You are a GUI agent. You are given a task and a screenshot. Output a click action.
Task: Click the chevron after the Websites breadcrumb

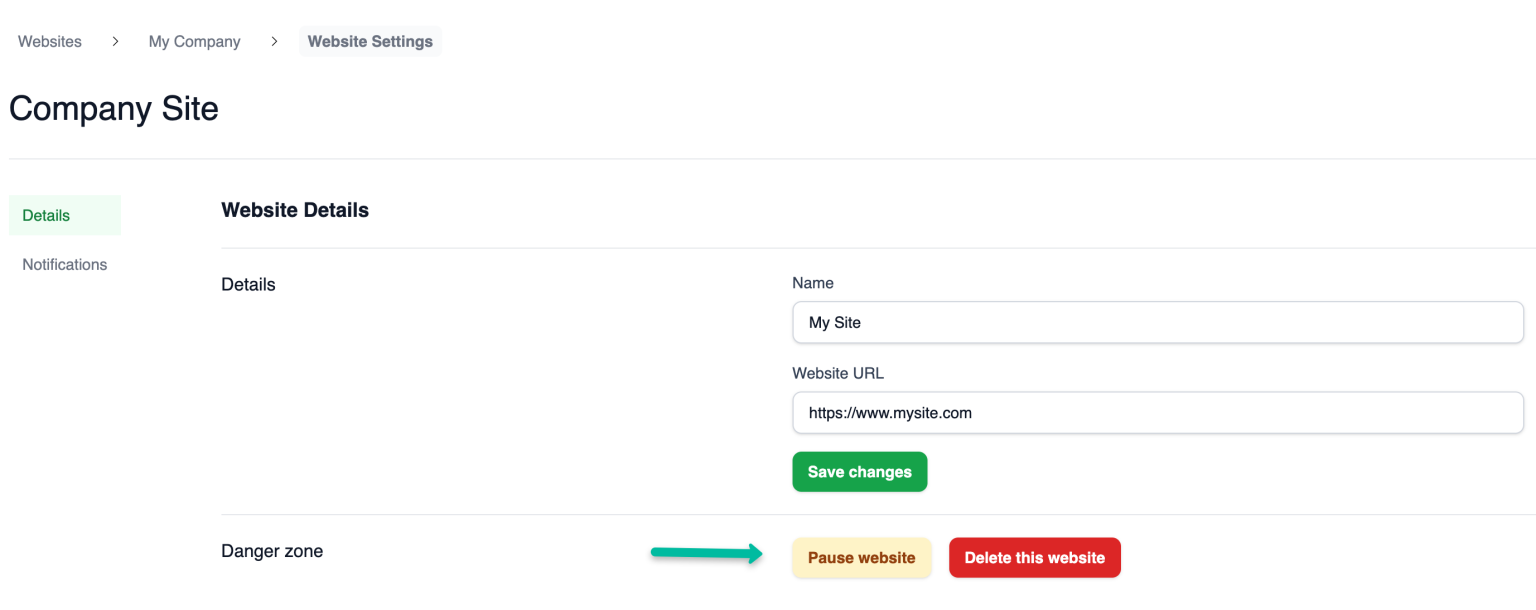(115, 41)
